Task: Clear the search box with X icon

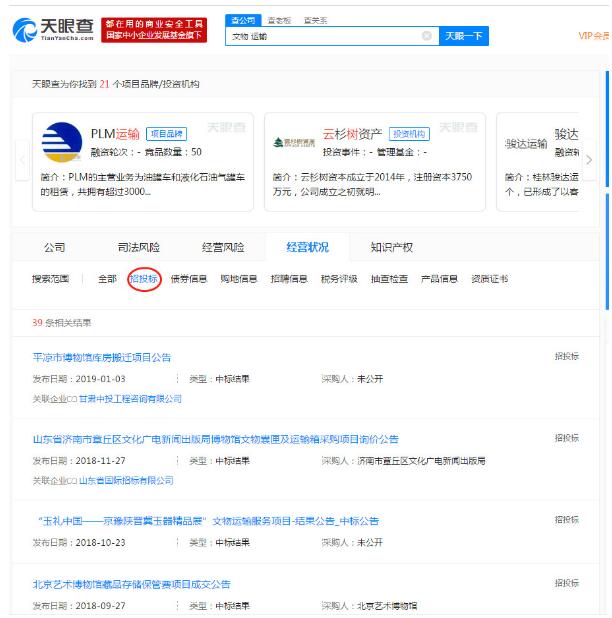Action: [x=427, y=36]
